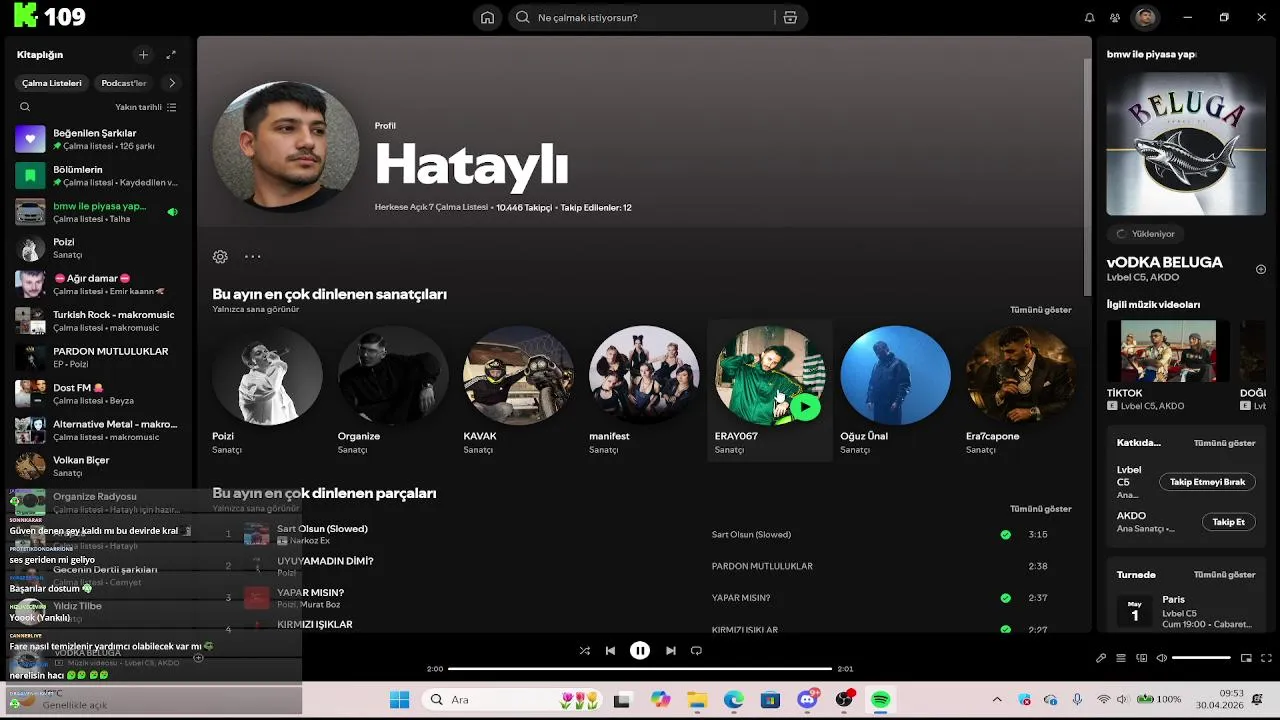Open the miniplayer icon
This screenshot has width=1280, height=720.
tap(1246, 658)
